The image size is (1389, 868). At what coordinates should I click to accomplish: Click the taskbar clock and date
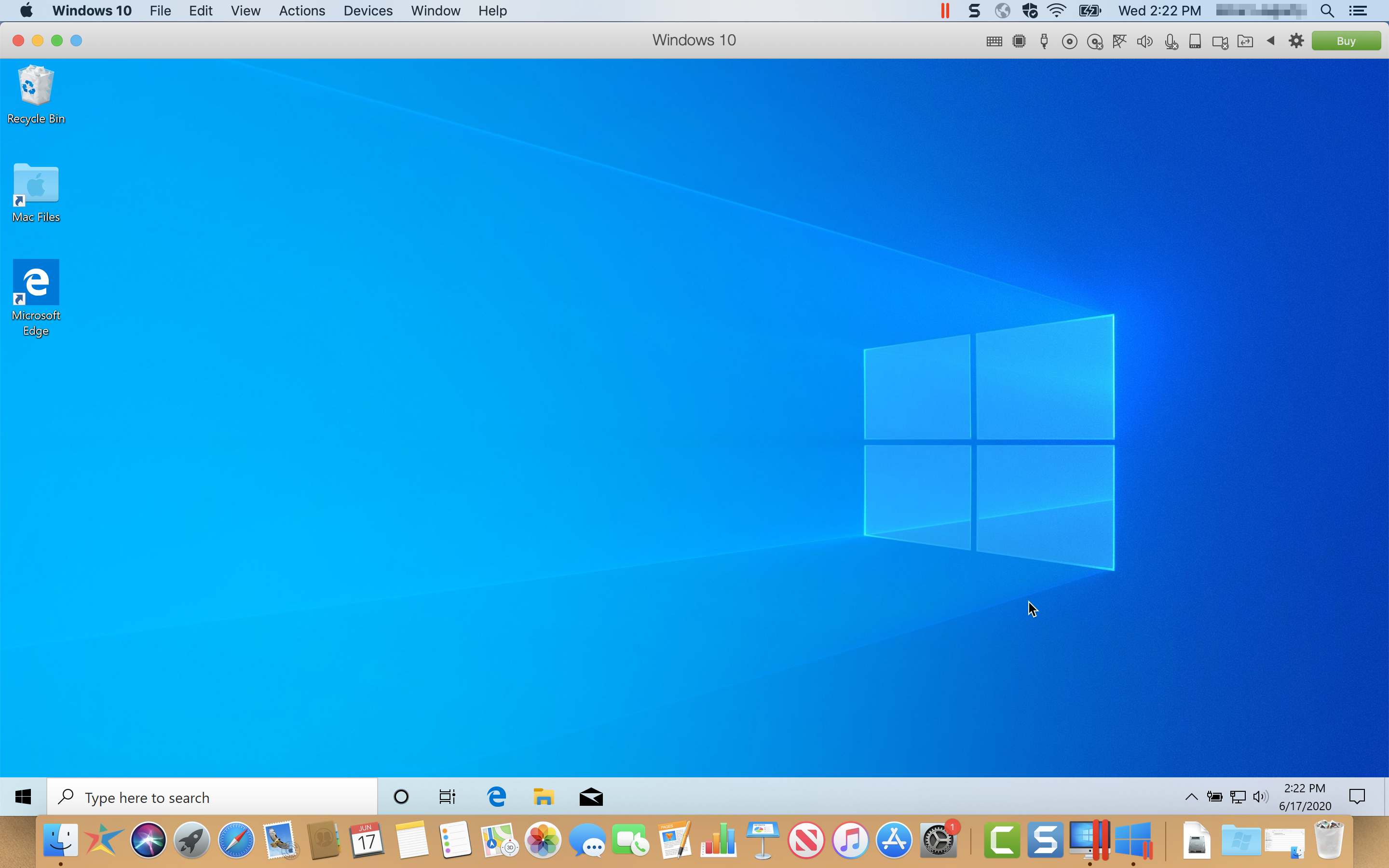pyautogui.click(x=1305, y=797)
